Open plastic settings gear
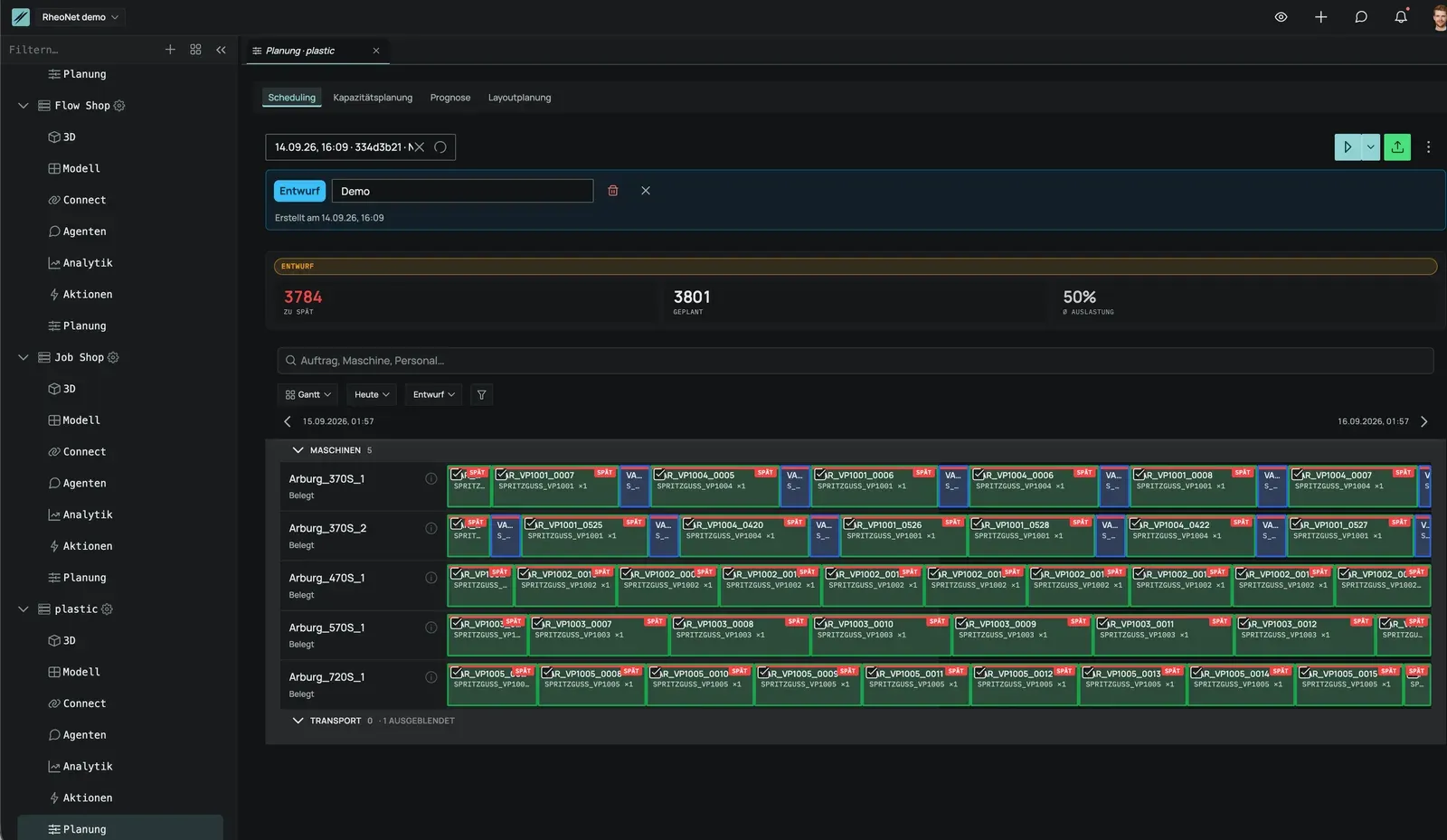This screenshot has height=840, width=1447. pos(107,609)
